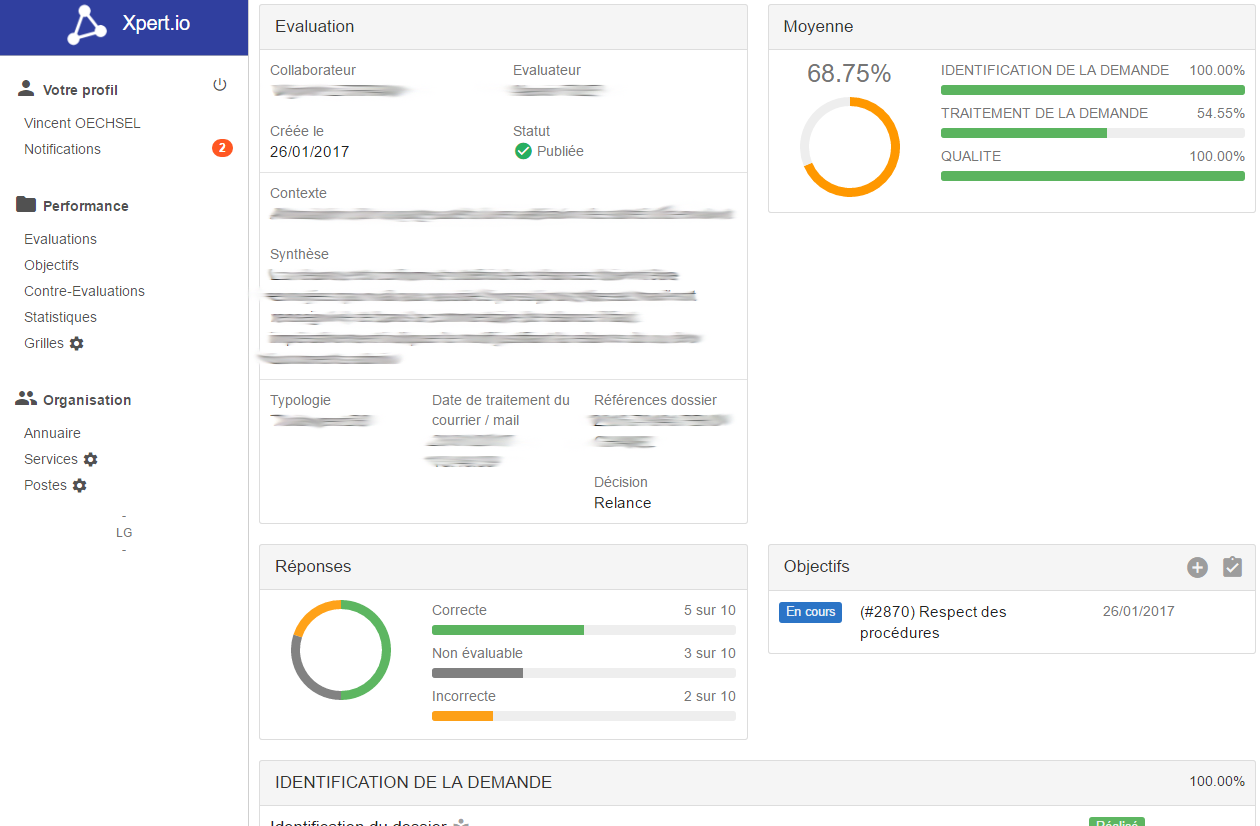Click the Références dossier label
The image size is (1260, 826).
tap(655, 400)
